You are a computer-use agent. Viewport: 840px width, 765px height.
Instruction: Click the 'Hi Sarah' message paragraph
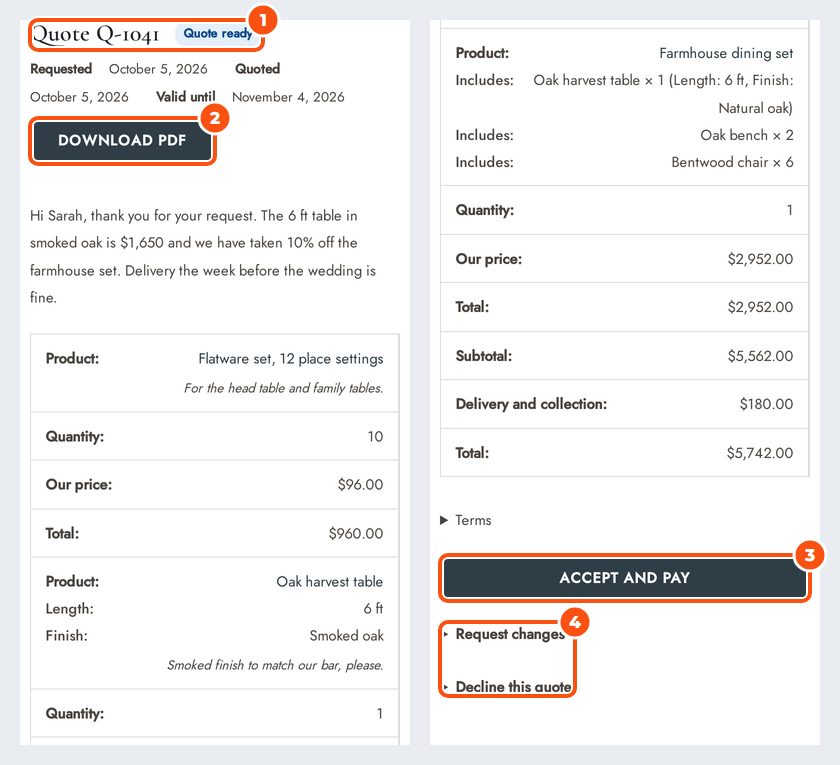[204, 257]
